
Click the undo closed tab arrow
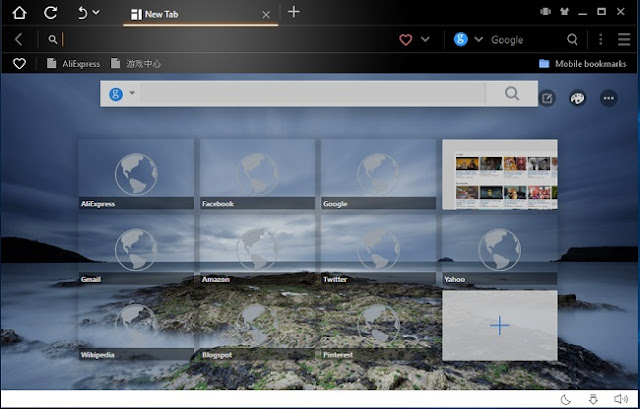(x=82, y=13)
